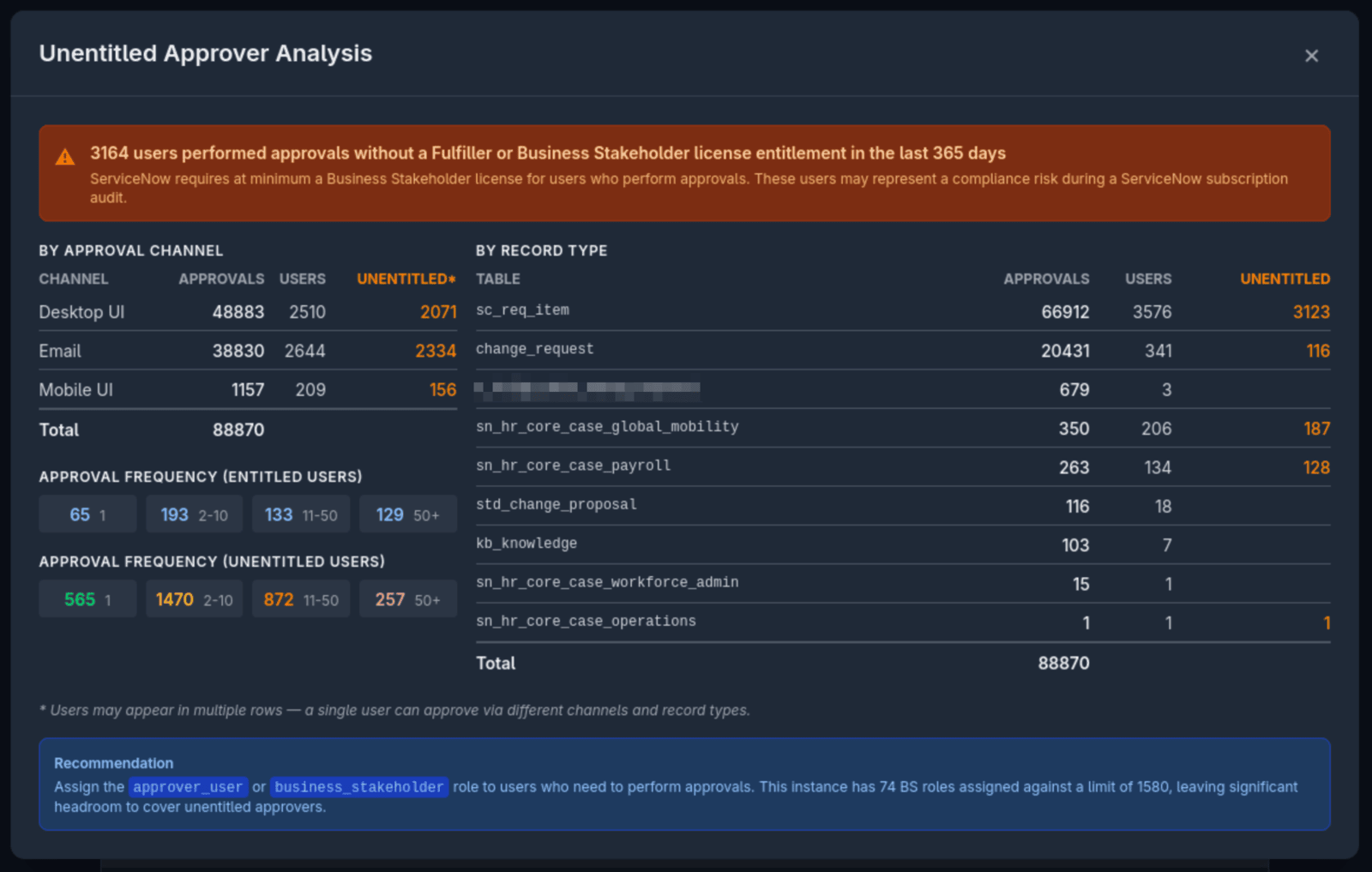Image resolution: width=1372 pixels, height=872 pixels.
Task: Sort by the APPROVALS column header
Action: pos(221,279)
